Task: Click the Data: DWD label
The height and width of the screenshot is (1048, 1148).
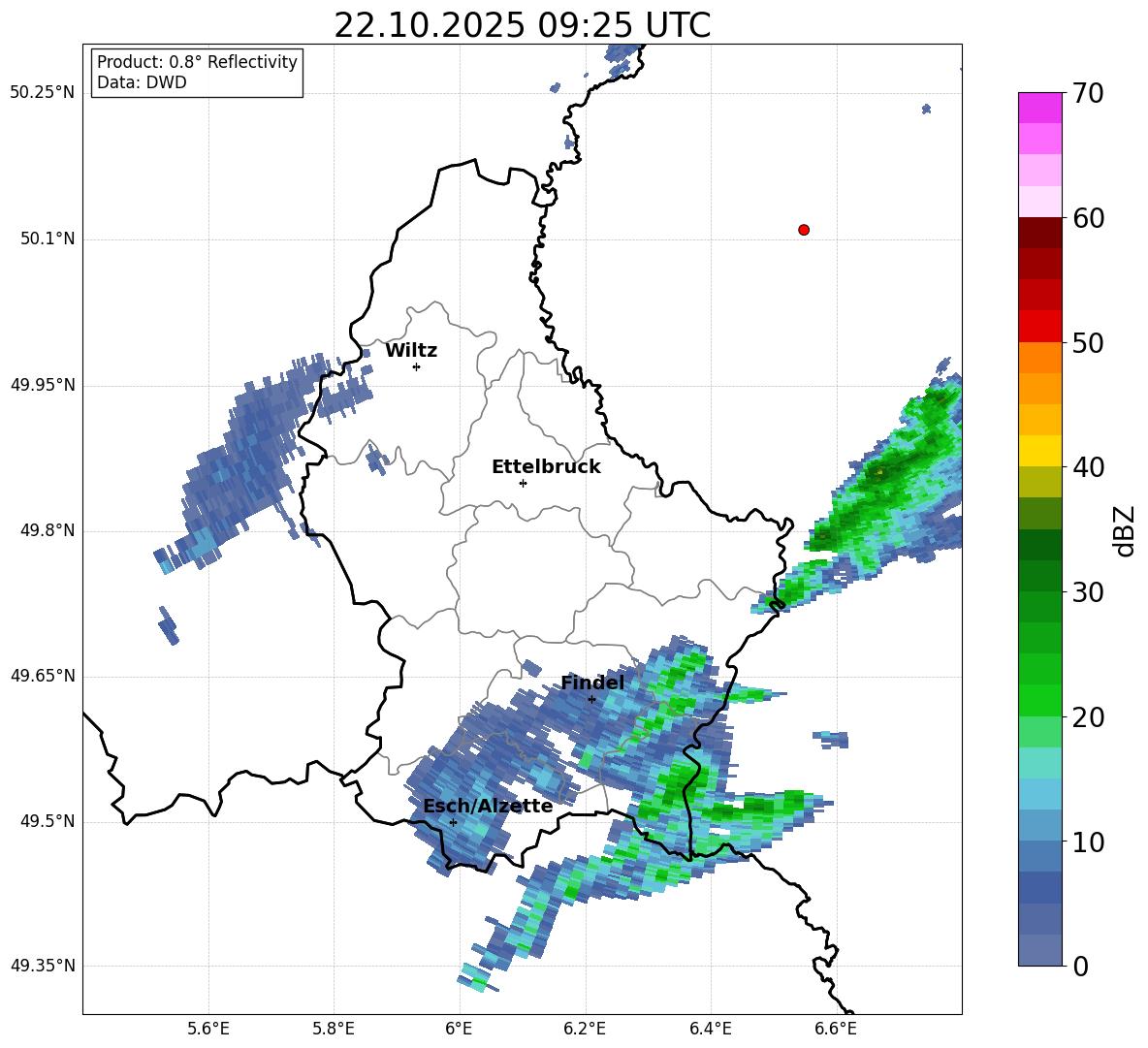Action: [142, 82]
